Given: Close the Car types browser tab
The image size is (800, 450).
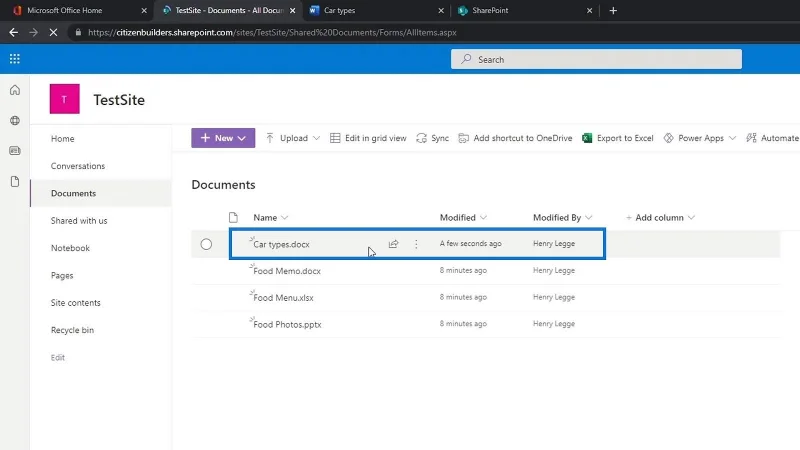Looking at the screenshot, I should coord(441,10).
